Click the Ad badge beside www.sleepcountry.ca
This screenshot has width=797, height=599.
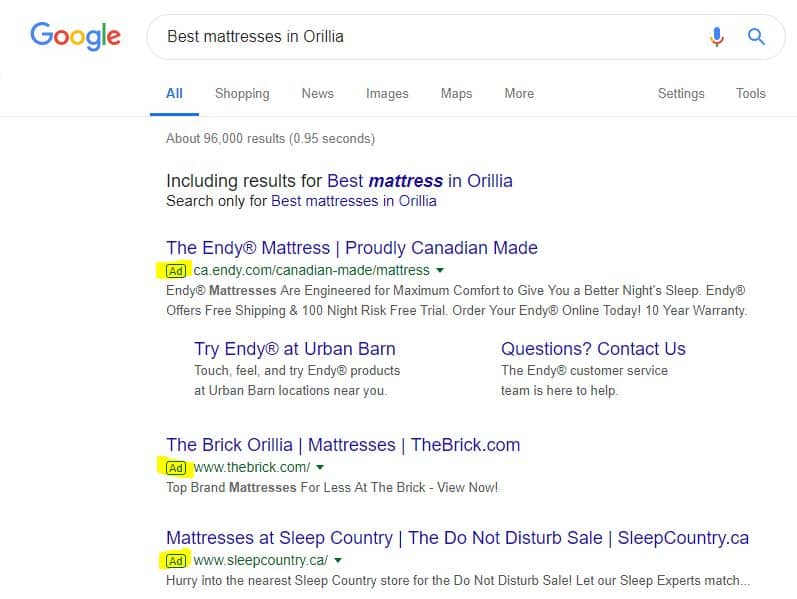176,560
